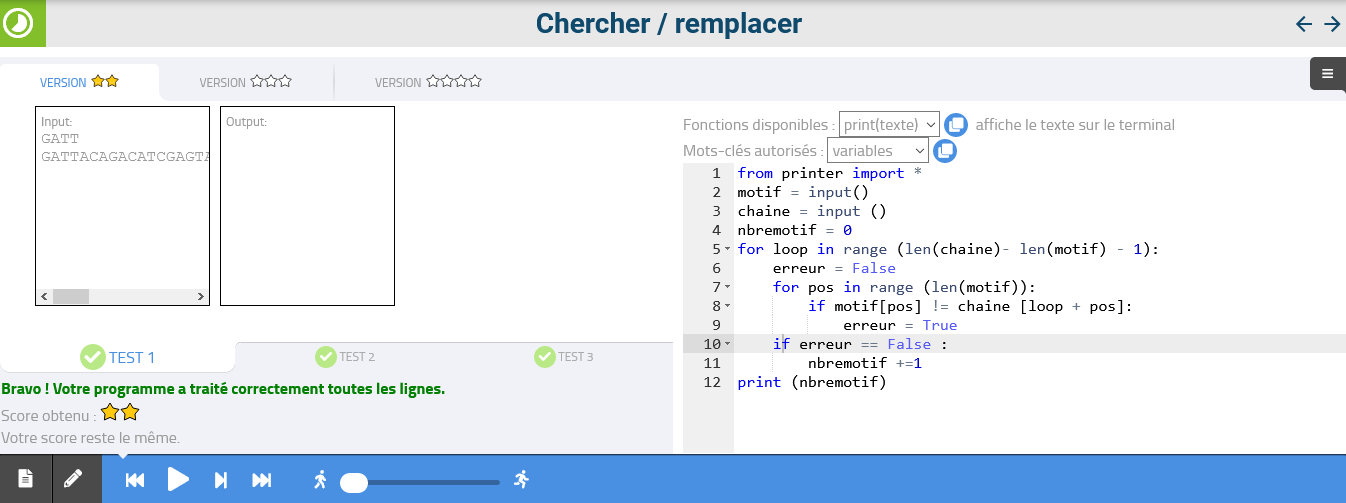
Task: Open the TEST 2 tab
Action: (345, 357)
